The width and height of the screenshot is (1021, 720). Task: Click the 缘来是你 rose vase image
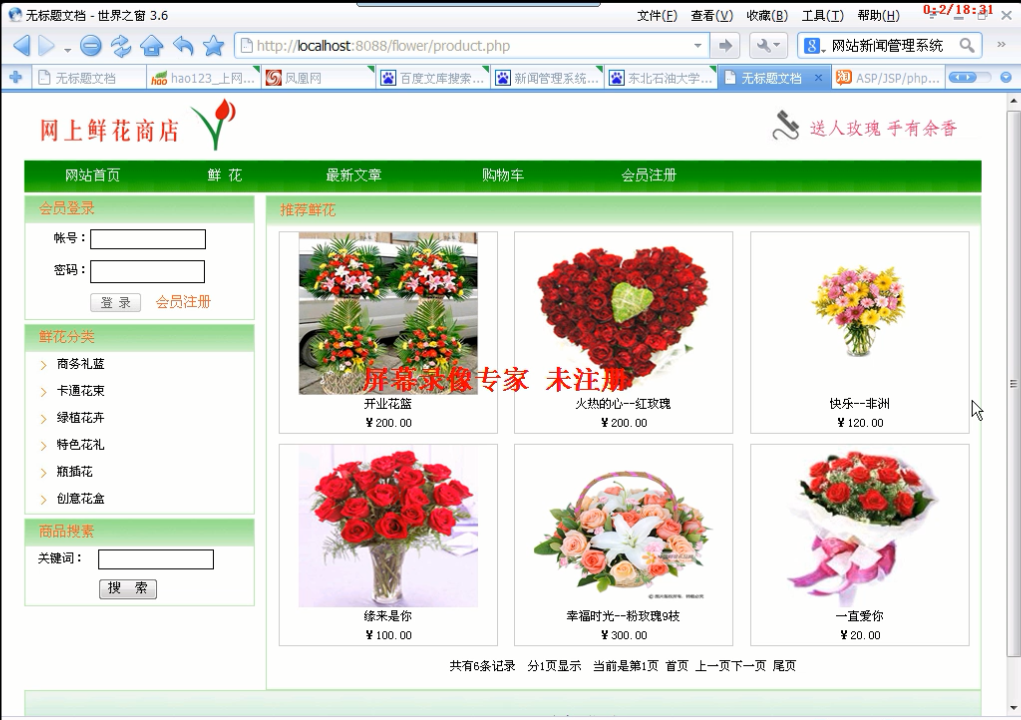pyautogui.click(x=388, y=526)
